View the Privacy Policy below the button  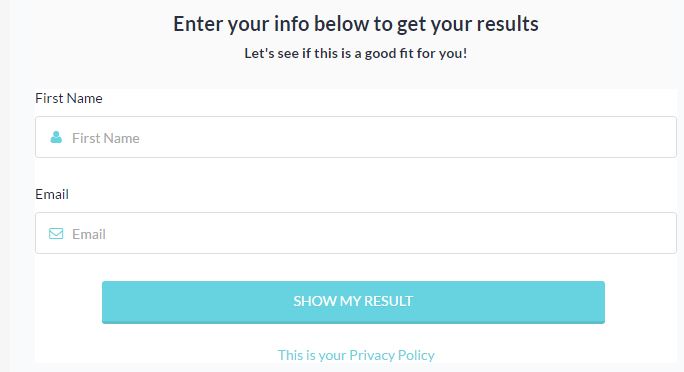tap(356, 355)
